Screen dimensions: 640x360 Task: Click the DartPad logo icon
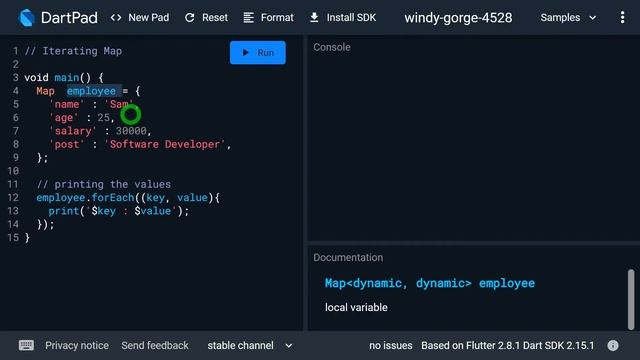[27, 18]
